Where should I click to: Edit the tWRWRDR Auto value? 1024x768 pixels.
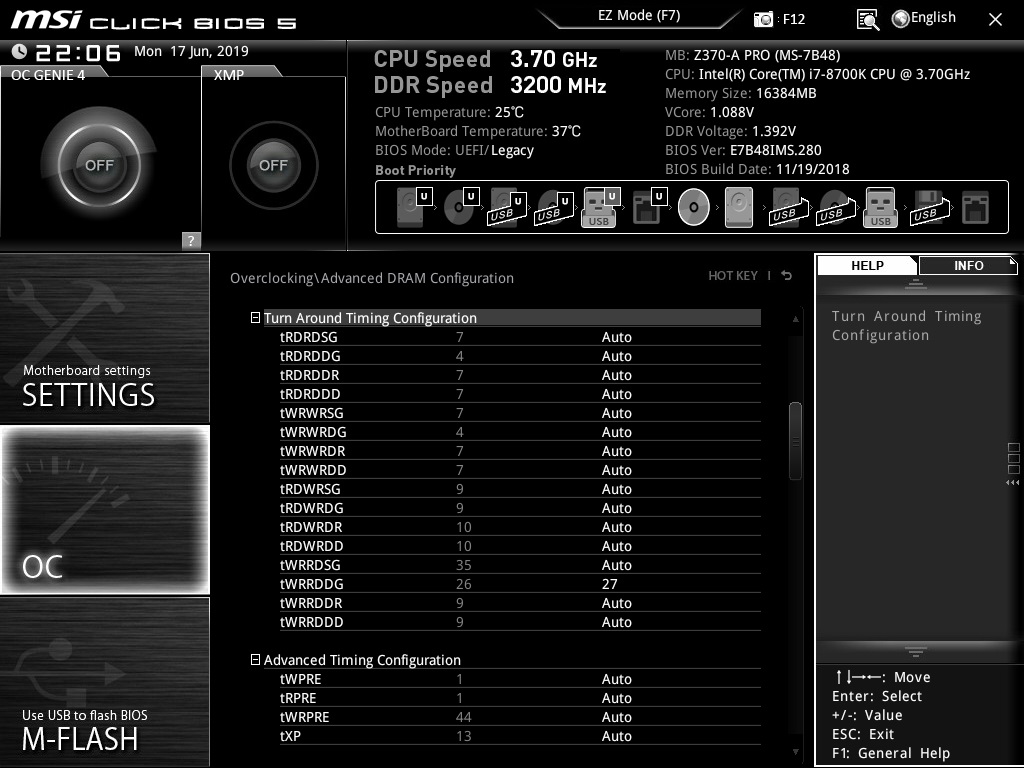616,451
